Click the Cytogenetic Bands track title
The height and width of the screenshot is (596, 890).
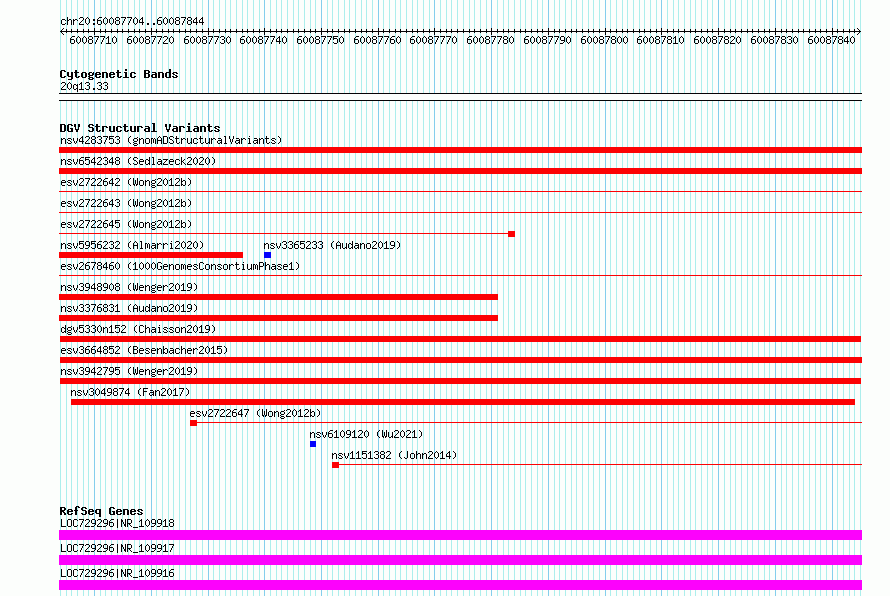click(119, 74)
